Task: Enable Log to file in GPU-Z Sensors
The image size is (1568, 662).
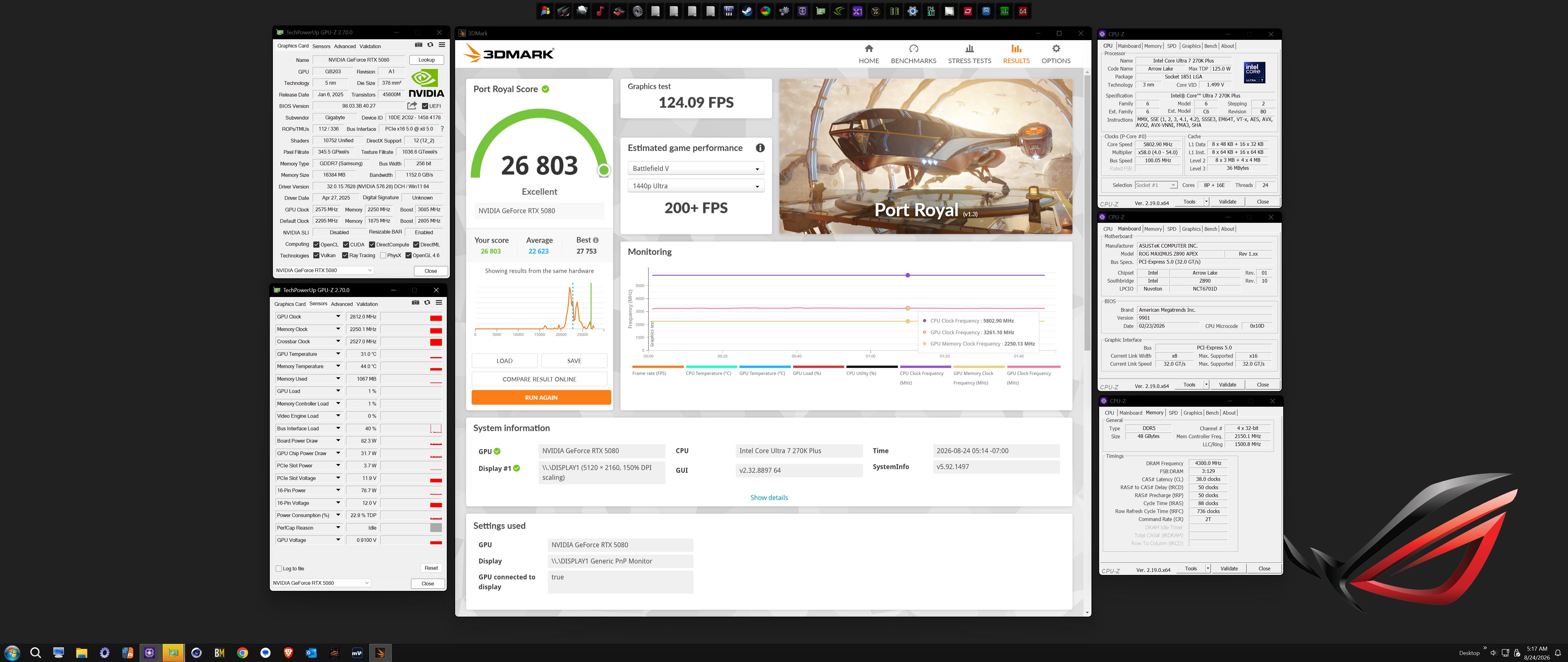Action: (279, 569)
